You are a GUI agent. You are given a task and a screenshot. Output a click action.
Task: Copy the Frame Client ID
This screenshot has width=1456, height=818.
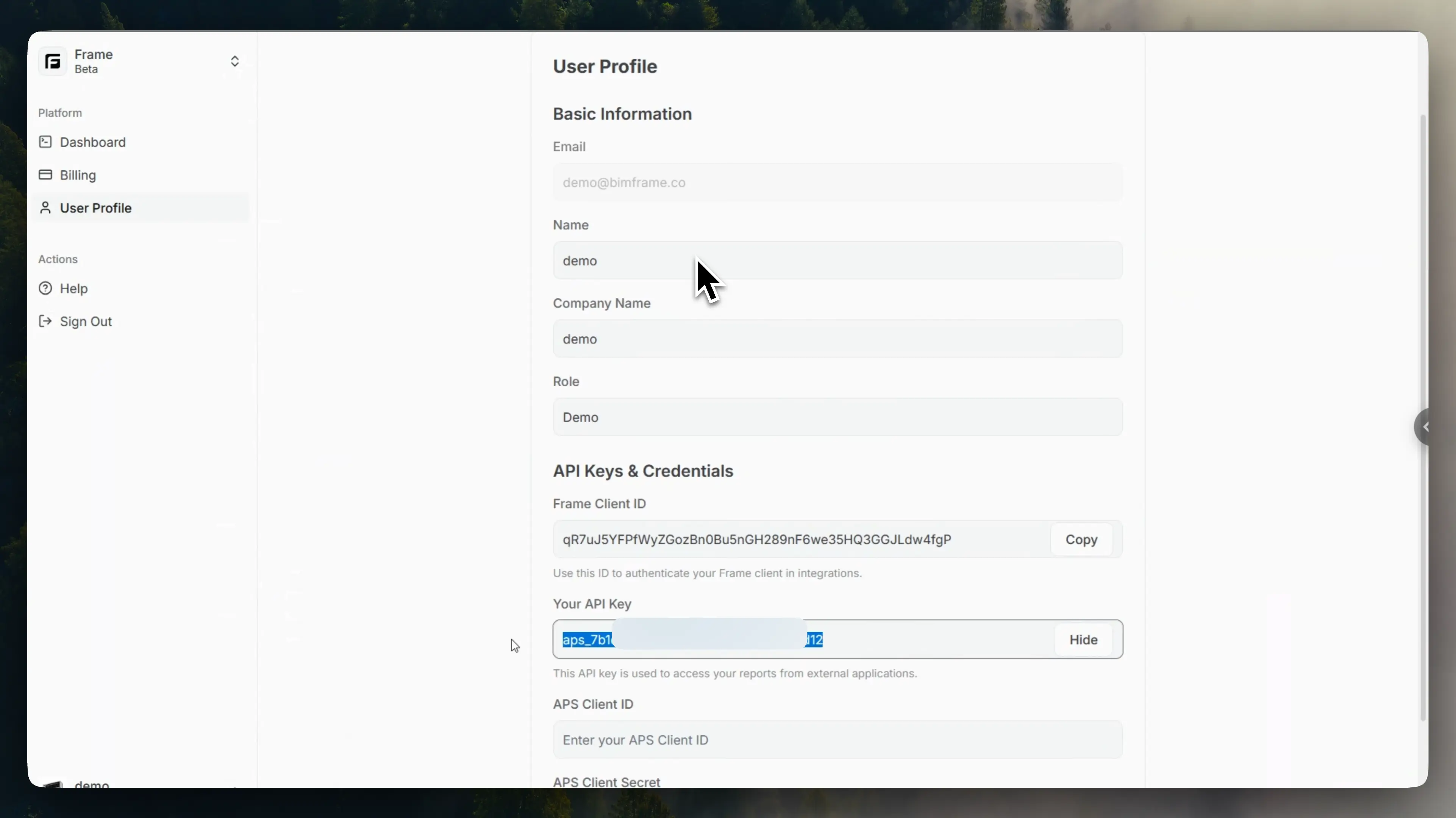(x=1080, y=539)
